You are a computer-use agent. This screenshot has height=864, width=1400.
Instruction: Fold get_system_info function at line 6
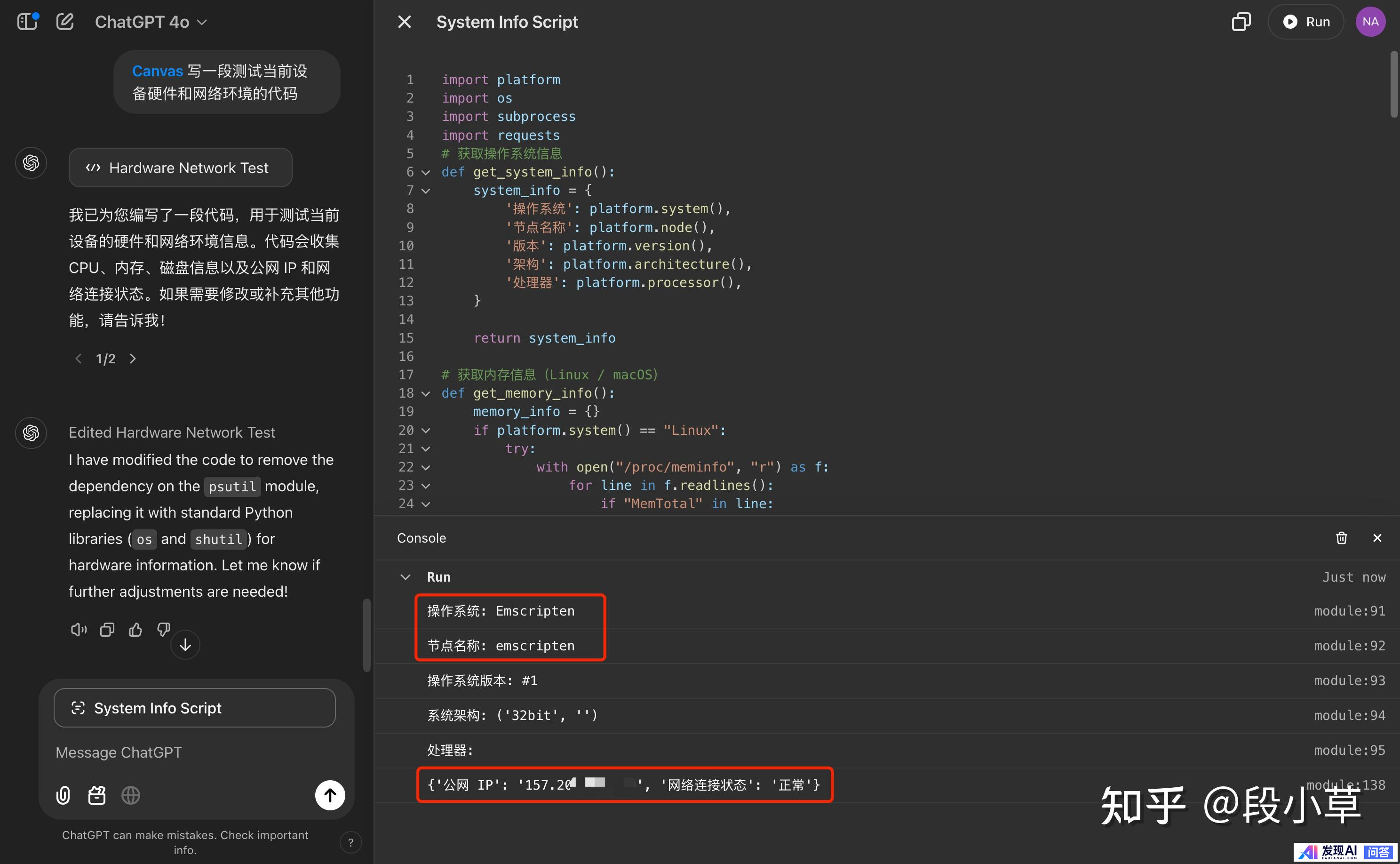[x=426, y=172]
